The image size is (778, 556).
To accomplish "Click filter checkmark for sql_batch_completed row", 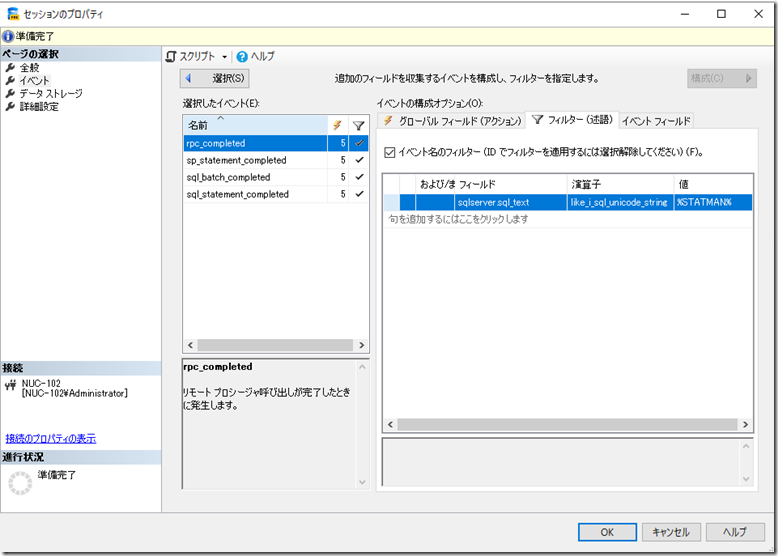I will click(x=359, y=178).
